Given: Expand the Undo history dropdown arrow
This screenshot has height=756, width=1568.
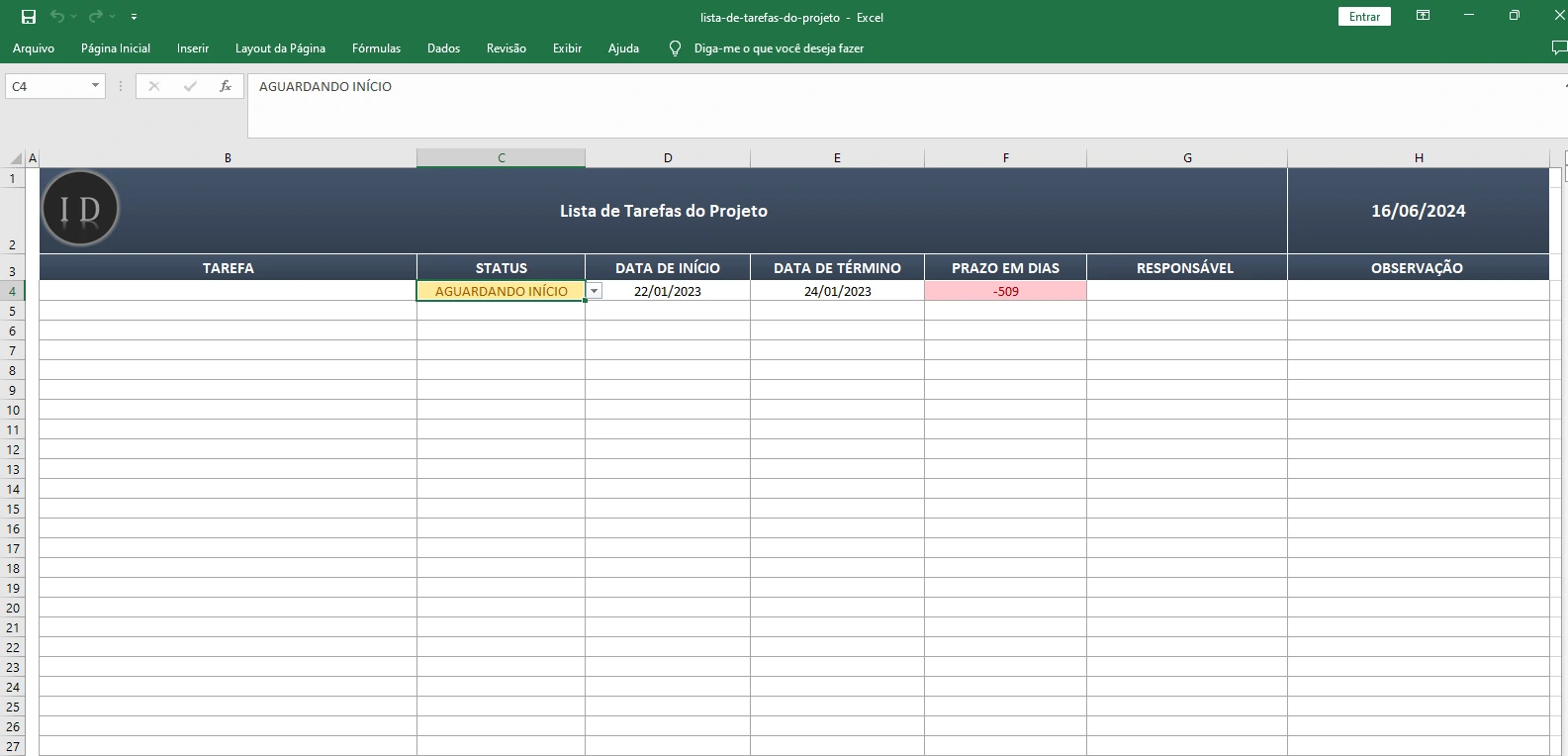Looking at the screenshot, I should pyautogui.click(x=73, y=17).
